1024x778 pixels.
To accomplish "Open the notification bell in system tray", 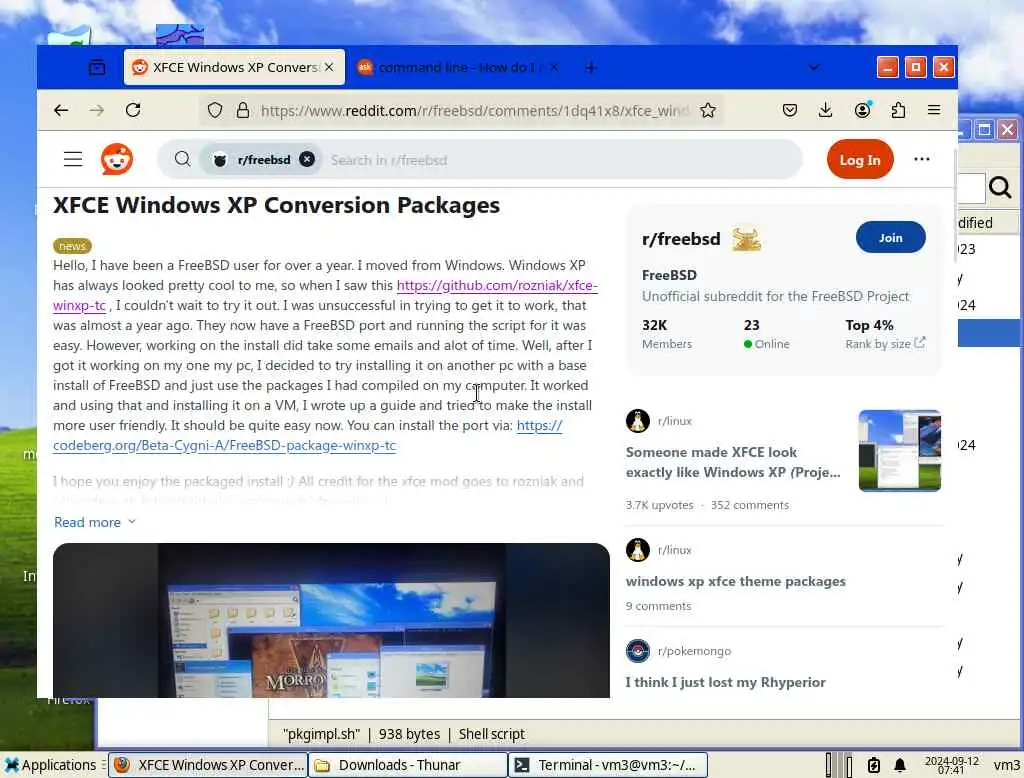I will click(900, 765).
